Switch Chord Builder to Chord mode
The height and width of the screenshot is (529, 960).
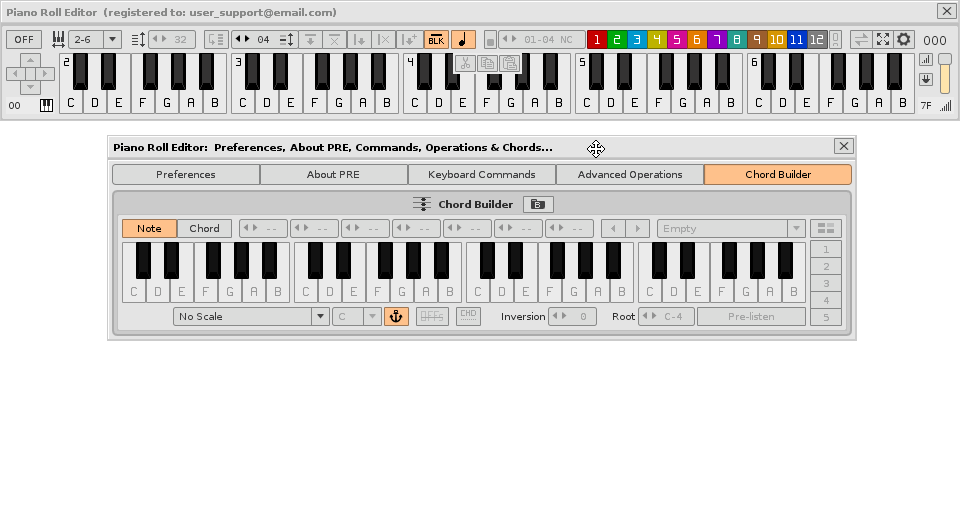[204, 229]
